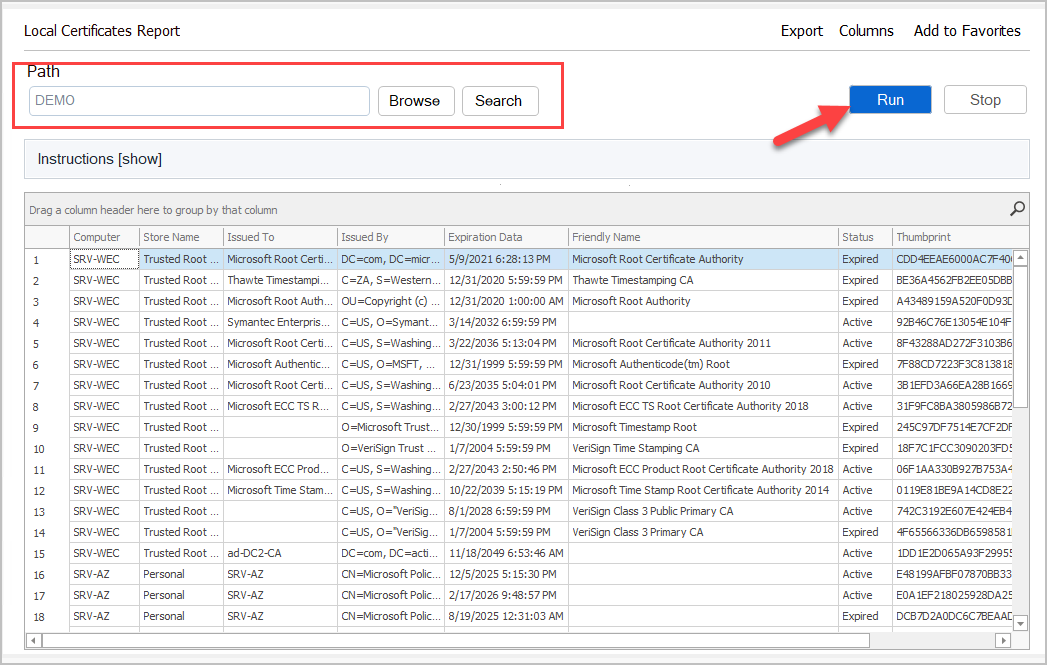Expand the Instructions [show] section
The height and width of the screenshot is (665, 1047).
tap(100, 159)
